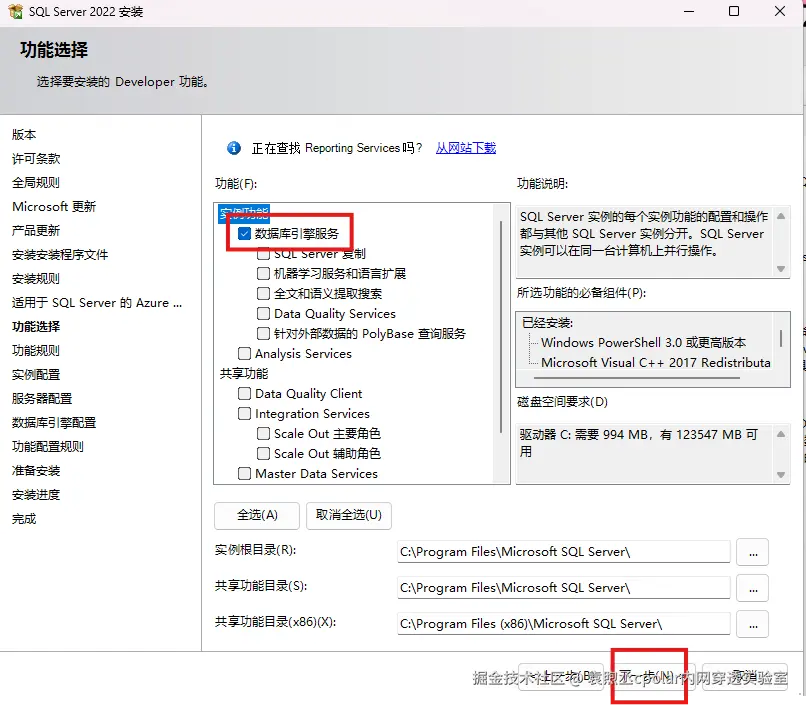Select the Microsoft 更新 sidebar step
806x705 pixels.
(x=54, y=207)
